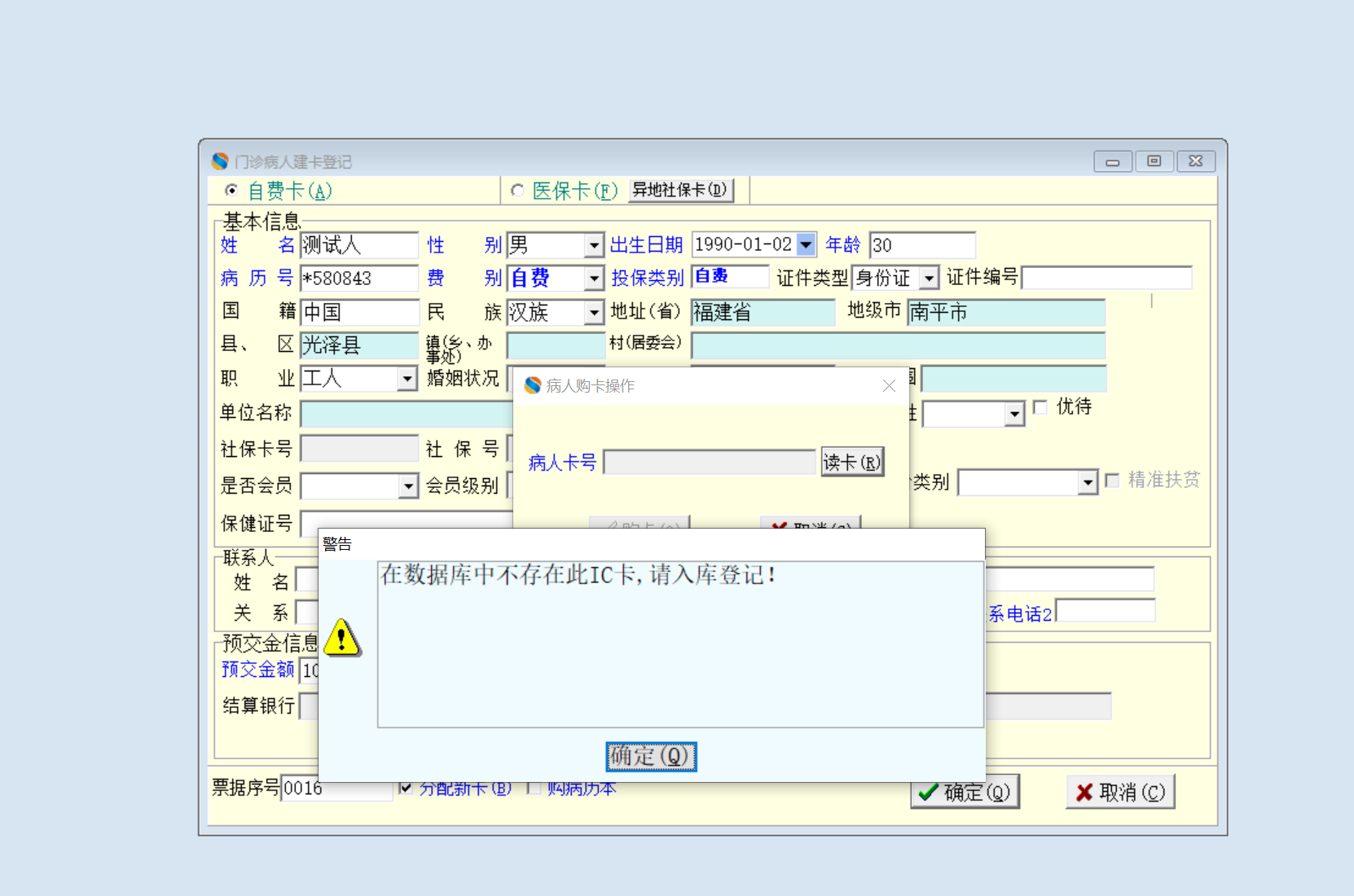1354x896 pixels.
Task: Toggle the 优待 checkbox
Action: (x=1040, y=406)
